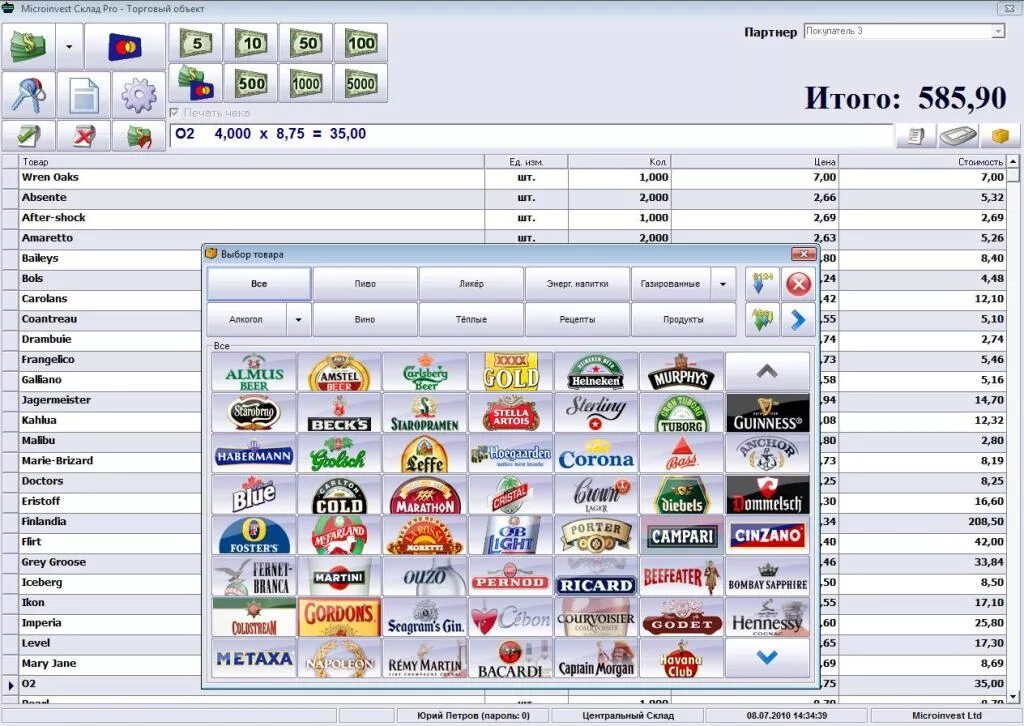
Task: Close the Выбор товара dialog
Action: (x=803, y=254)
